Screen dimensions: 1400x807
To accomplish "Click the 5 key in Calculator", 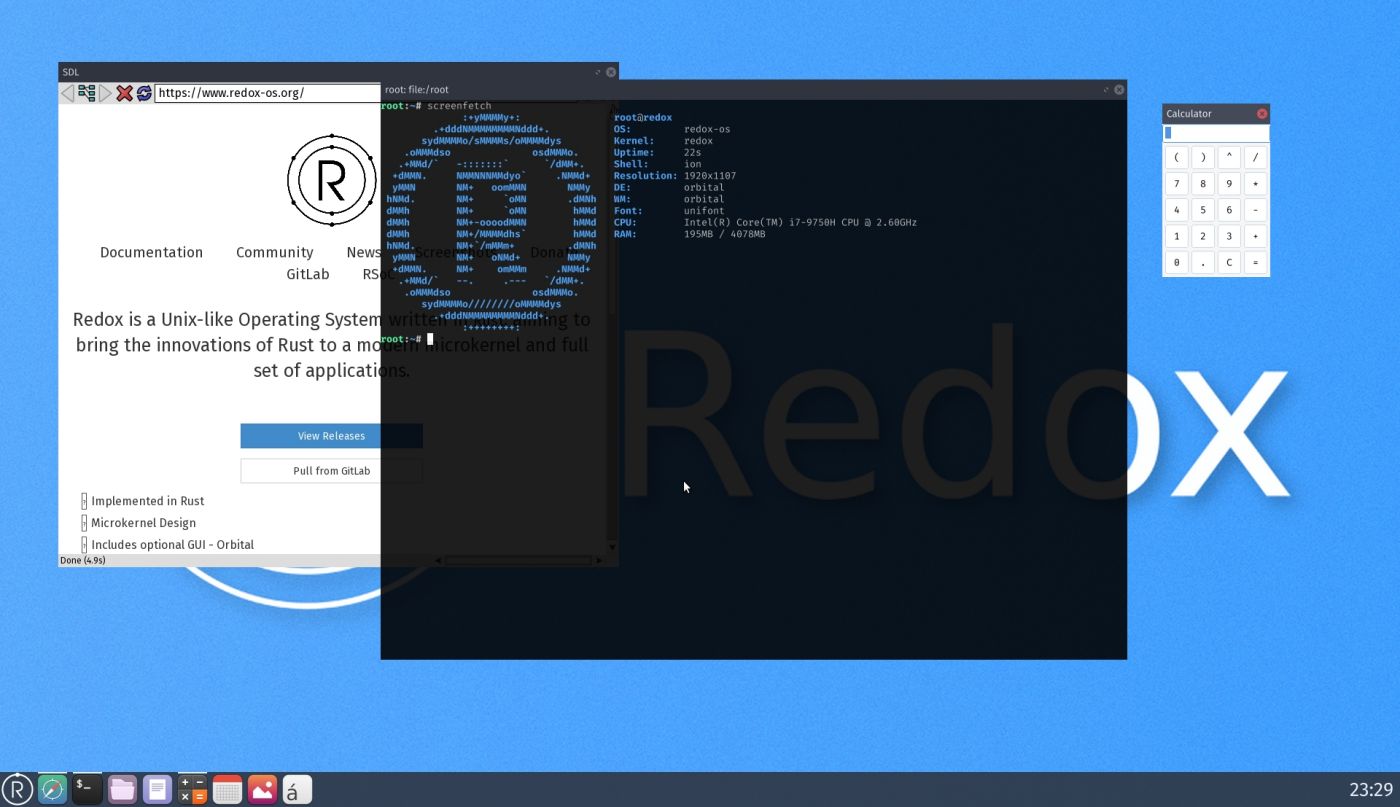I will click(x=1203, y=210).
